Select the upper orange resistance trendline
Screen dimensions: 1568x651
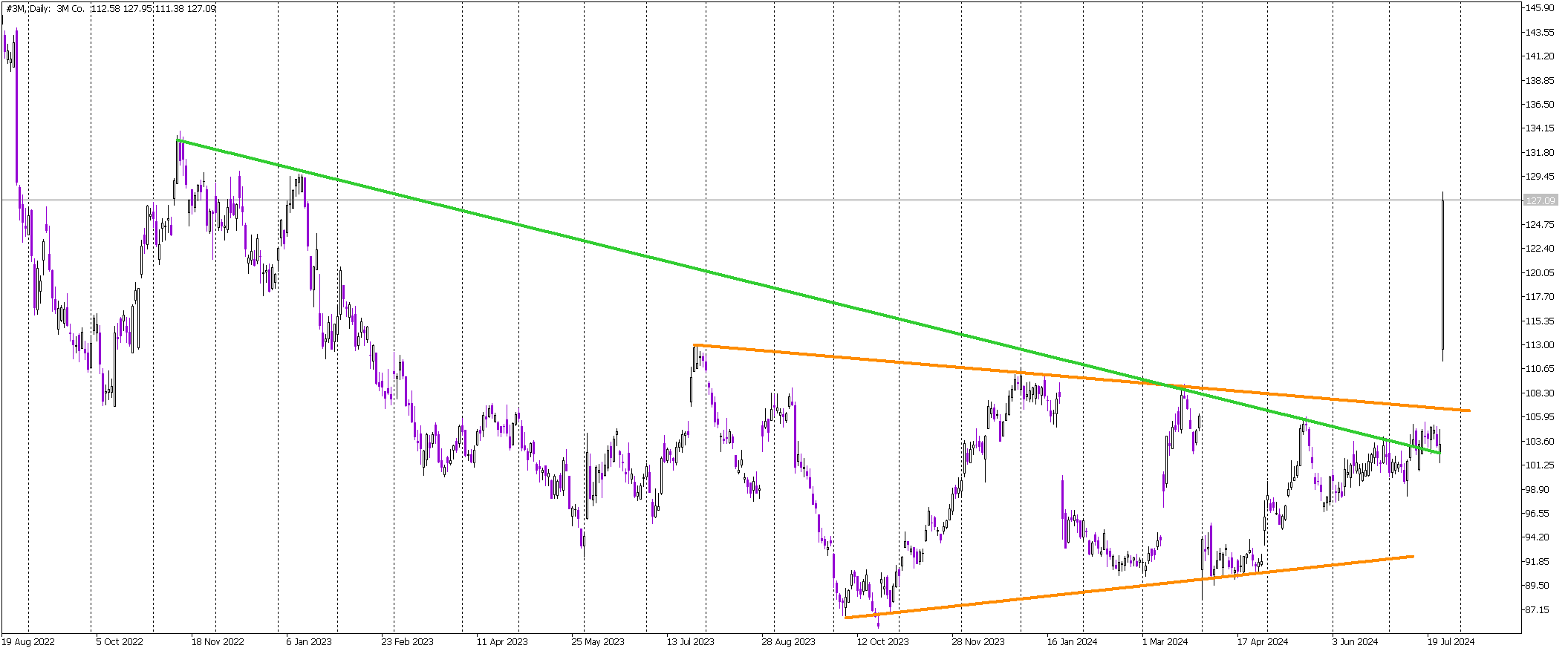point(1082,378)
